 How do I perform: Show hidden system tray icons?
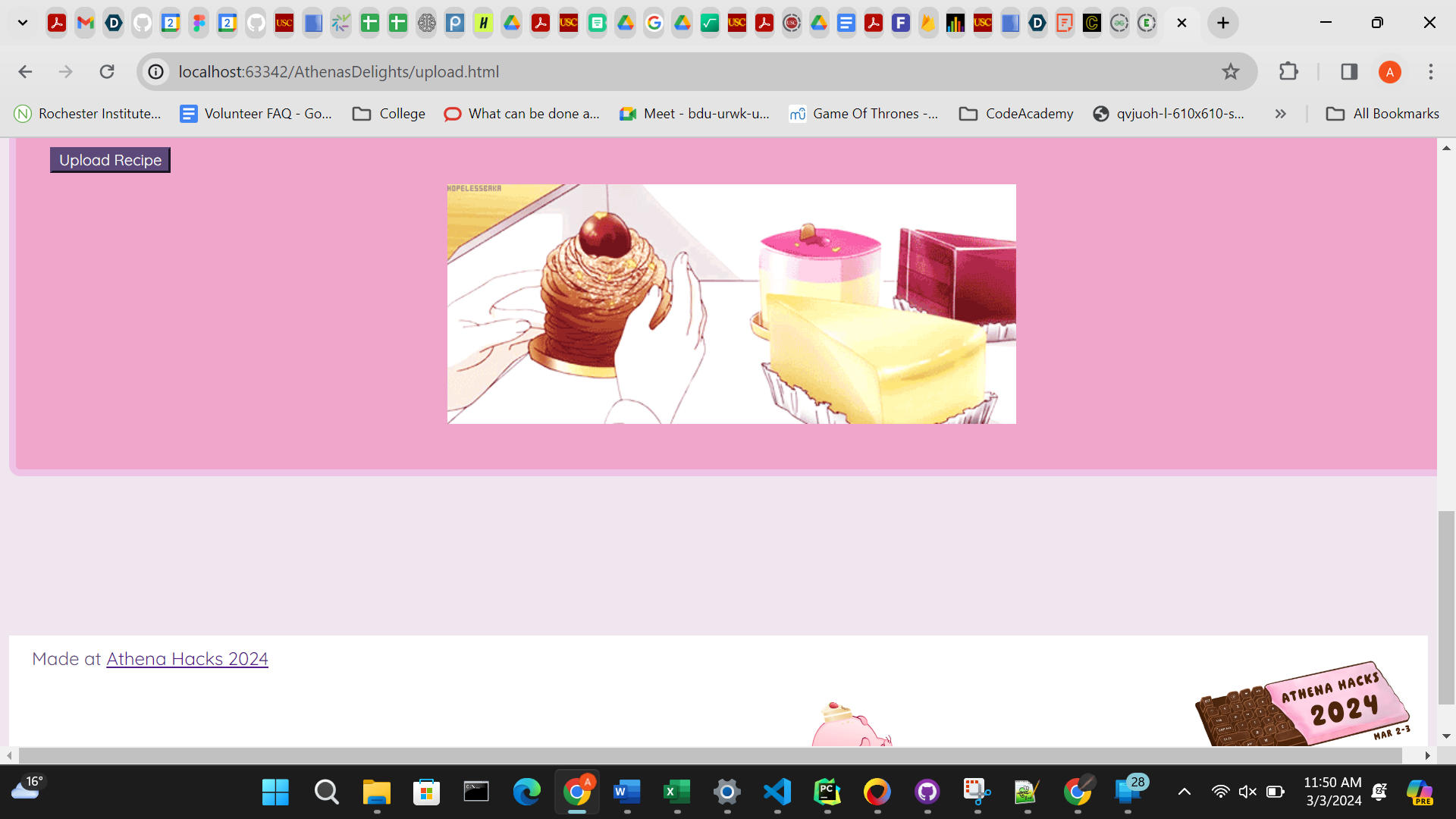click(x=1184, y=792)
